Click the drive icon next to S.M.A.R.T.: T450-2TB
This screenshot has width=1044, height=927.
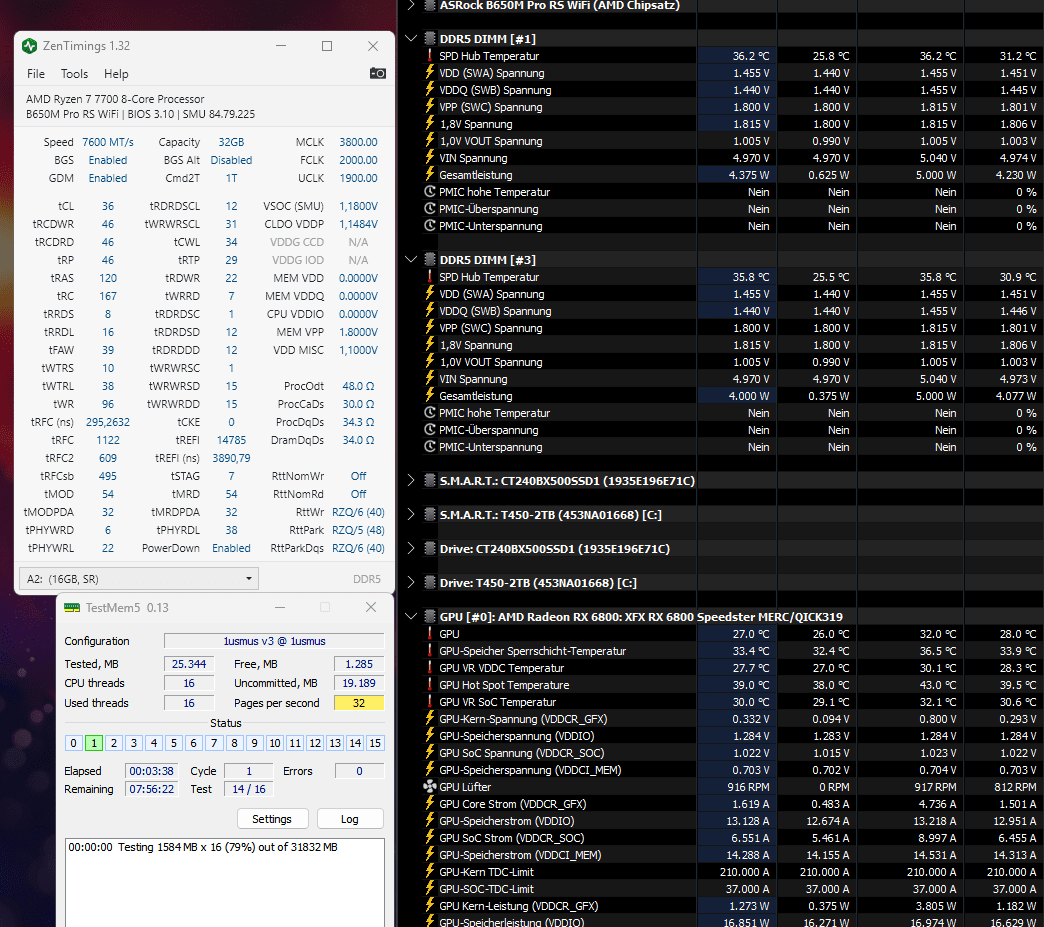[430, 515]
